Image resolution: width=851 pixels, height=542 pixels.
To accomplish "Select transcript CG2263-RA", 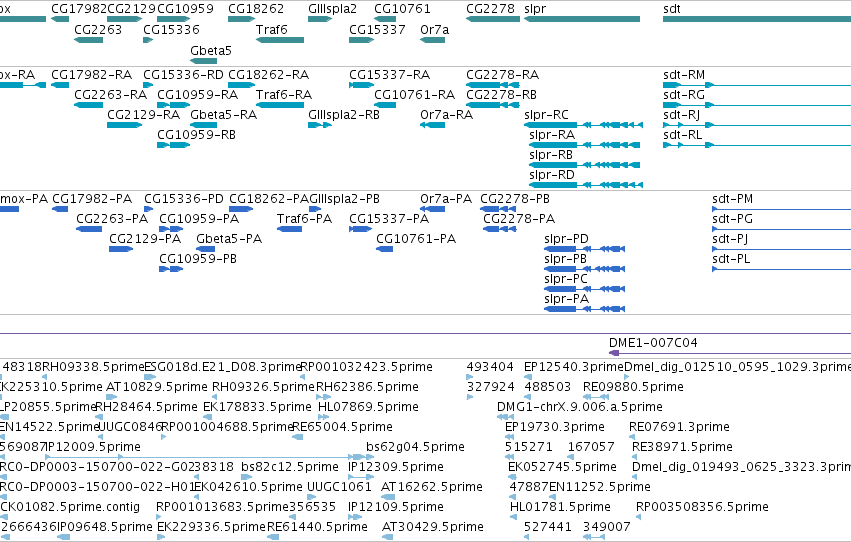I will click(110, 94).
